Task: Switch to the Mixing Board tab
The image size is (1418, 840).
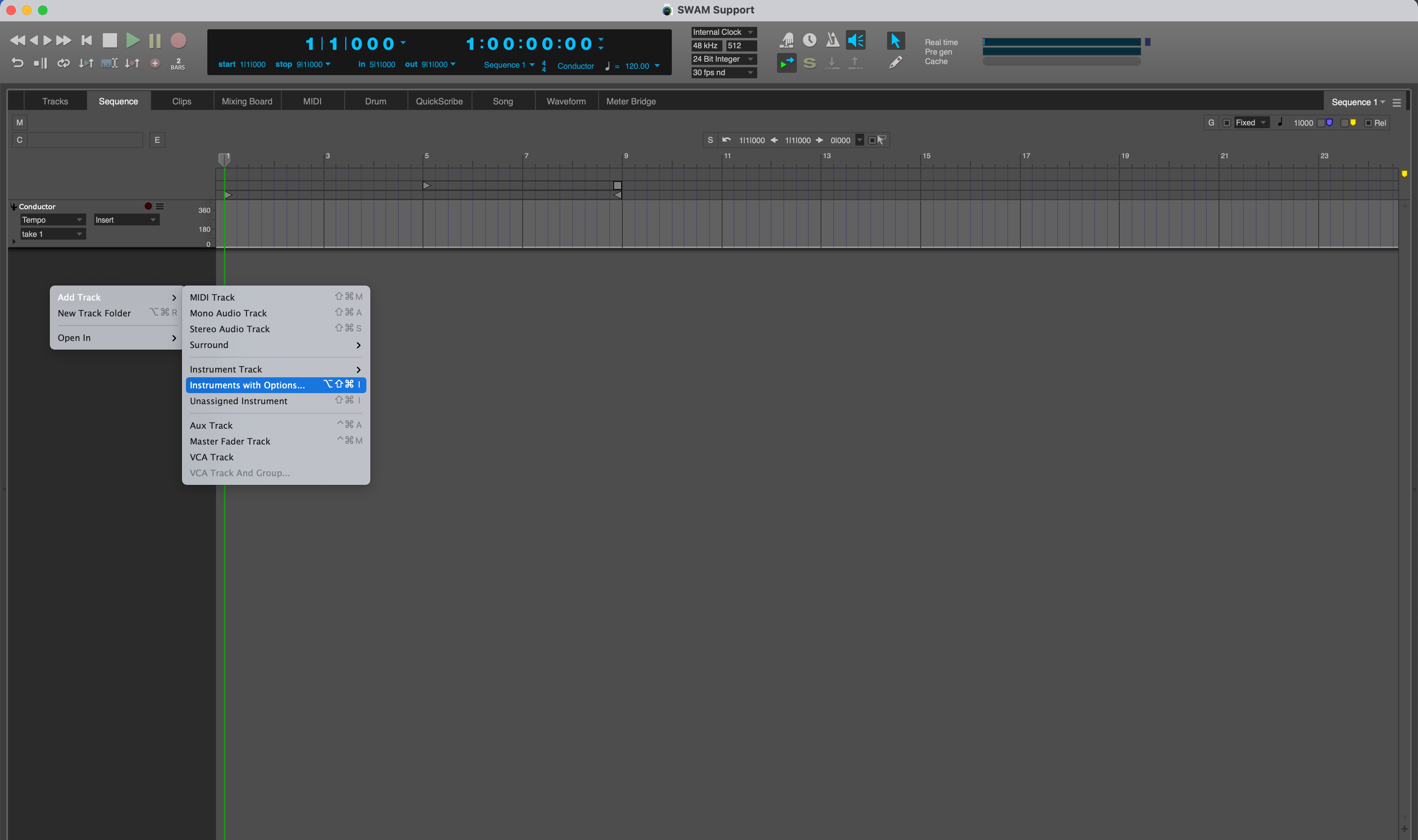Action: (247, 101)
